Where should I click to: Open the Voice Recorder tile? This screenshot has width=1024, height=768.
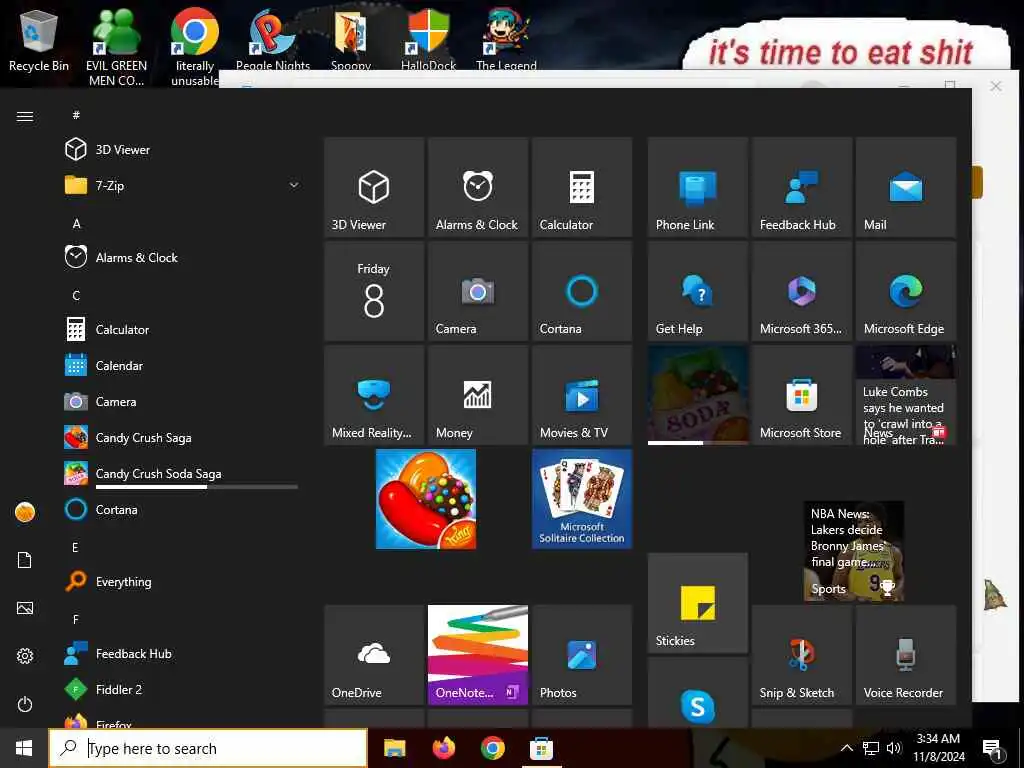905,654
